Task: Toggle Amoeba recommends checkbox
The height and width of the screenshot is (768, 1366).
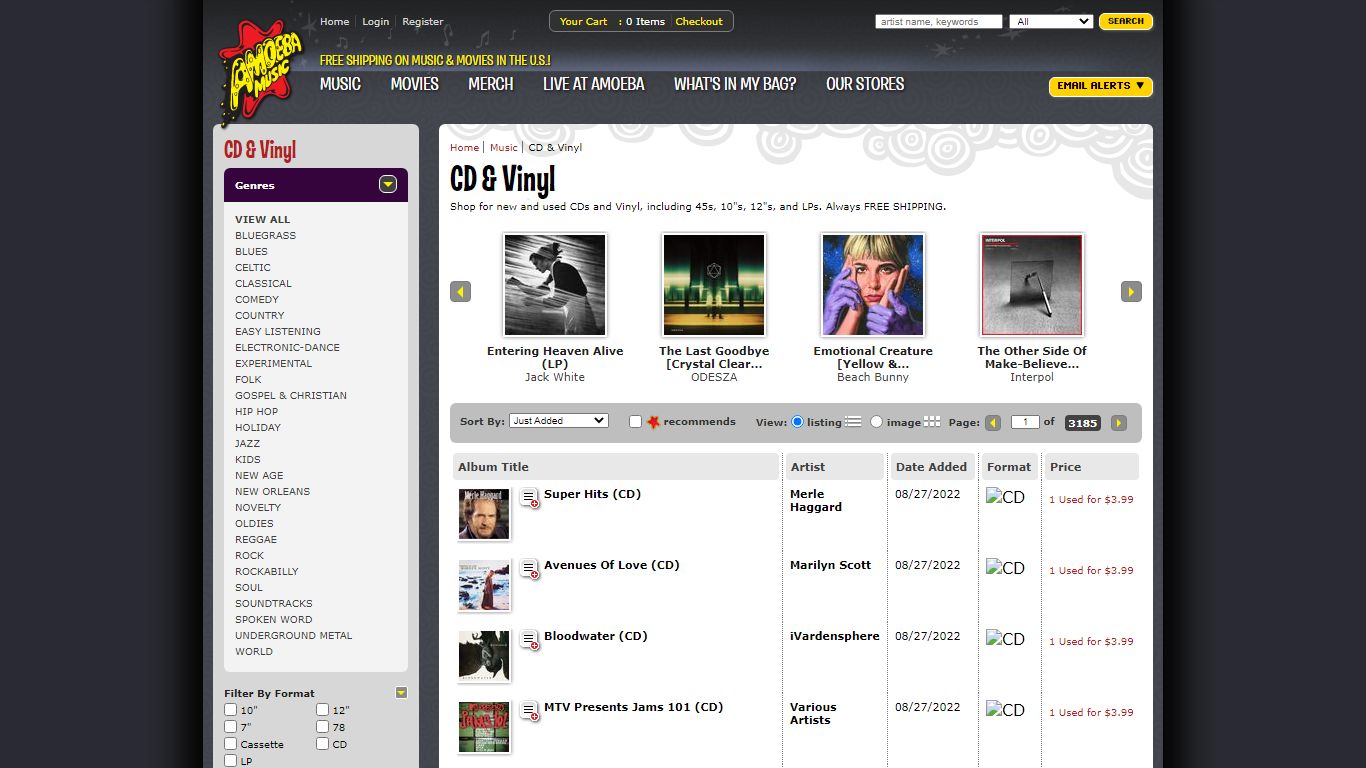Action: [635, 422]
